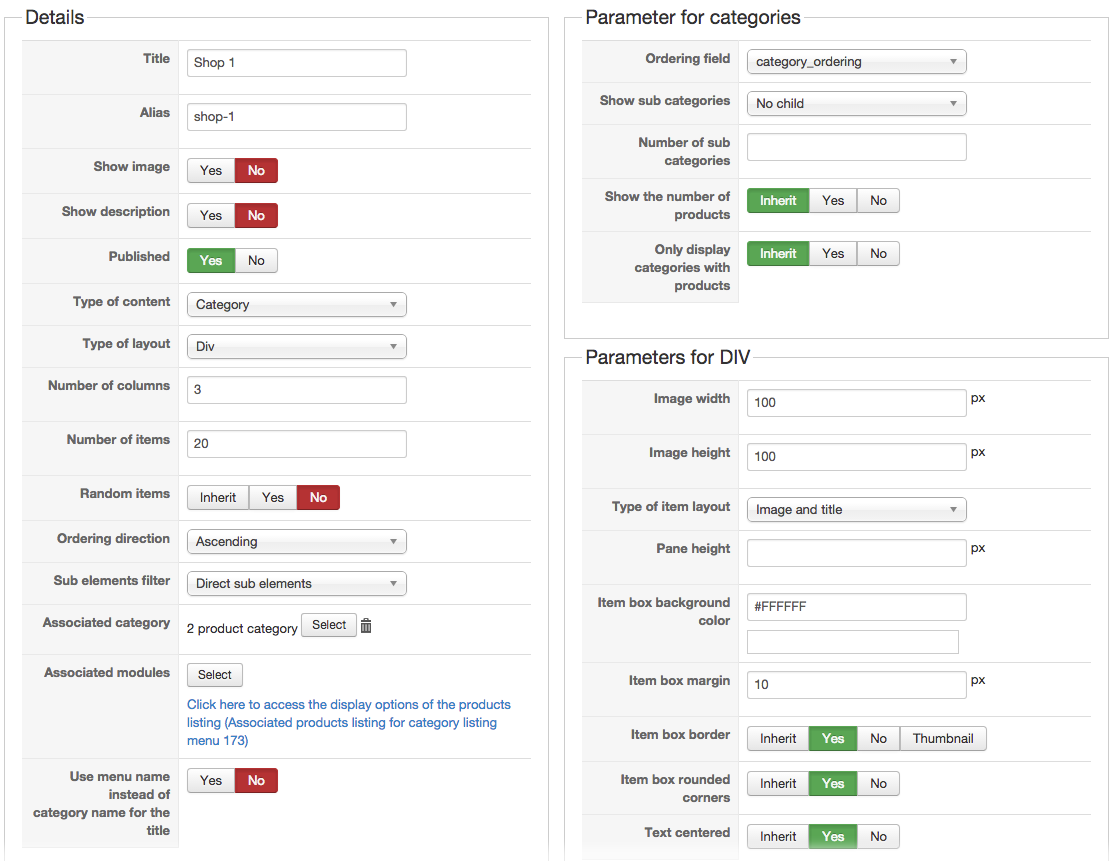1111x861 pixels.
Task: Set Show image to Yes
Action: click(x=211, y=171)
